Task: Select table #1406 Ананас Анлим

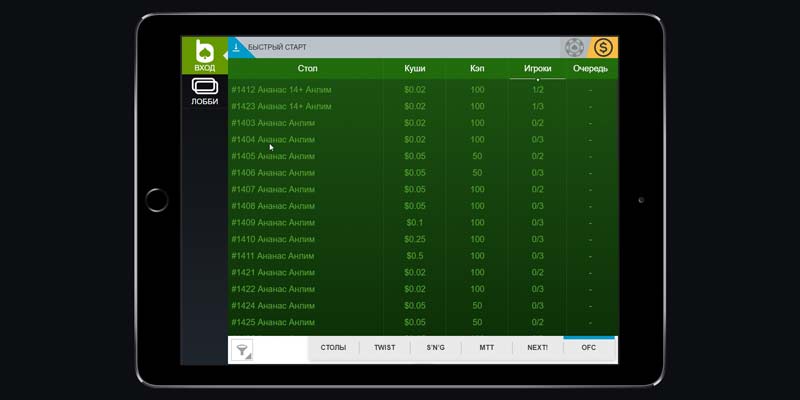Action: click(423, 172)
